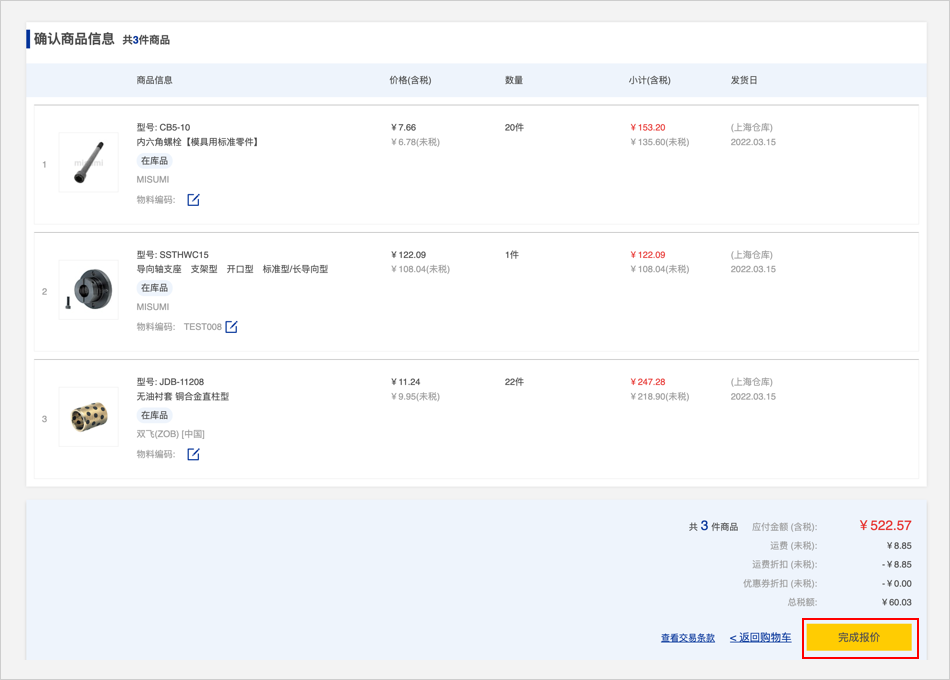
Task: Select the 型号: CB5-10 model text
Action: click(x=163, y=128)
